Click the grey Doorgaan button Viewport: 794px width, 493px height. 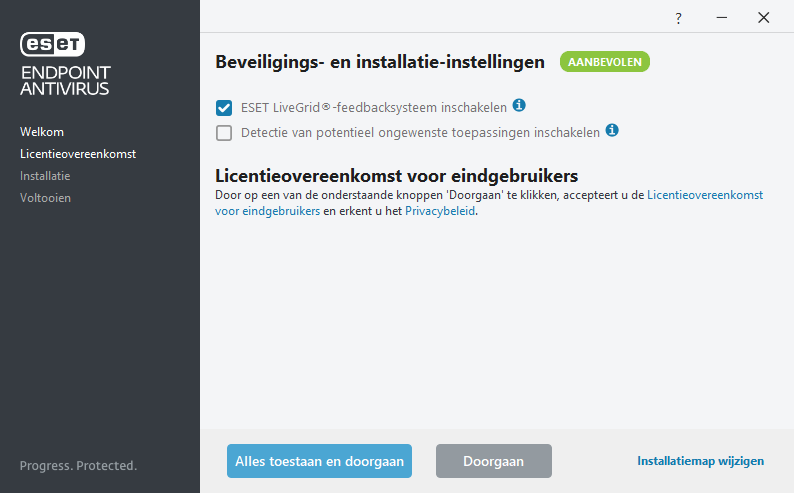click(493, 461)
